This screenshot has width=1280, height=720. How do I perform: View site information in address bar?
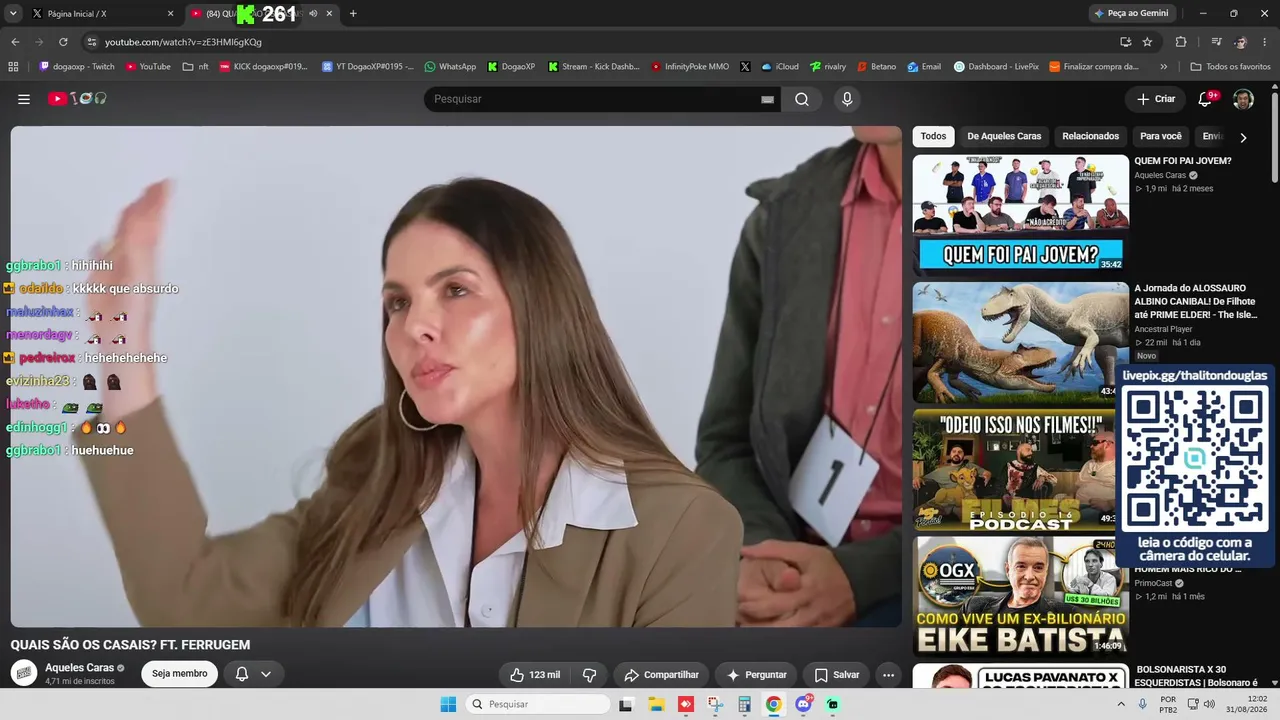(92, 42)
